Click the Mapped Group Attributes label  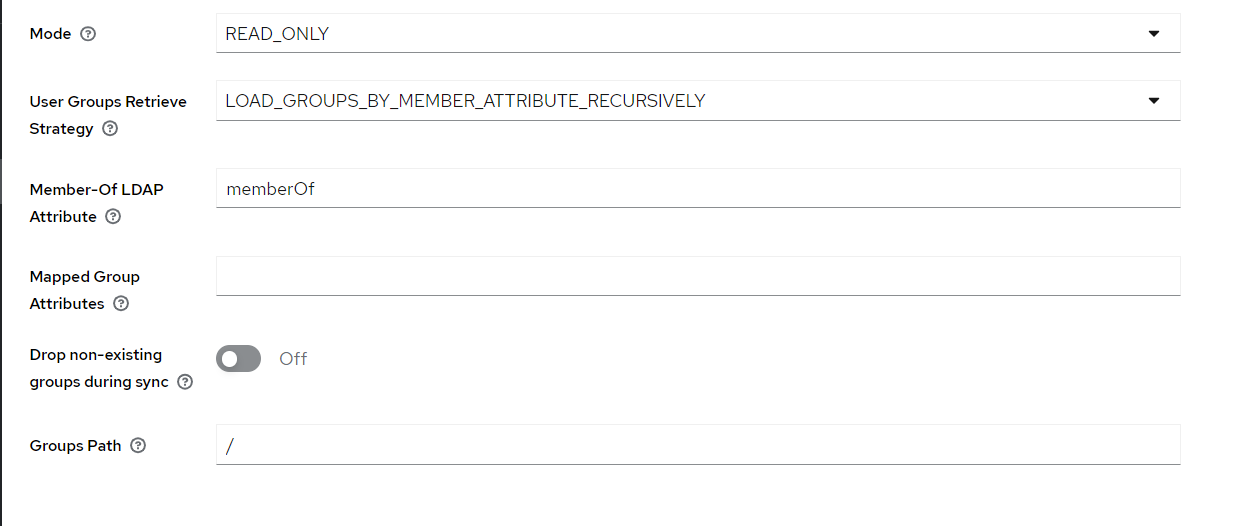(85, 290)
